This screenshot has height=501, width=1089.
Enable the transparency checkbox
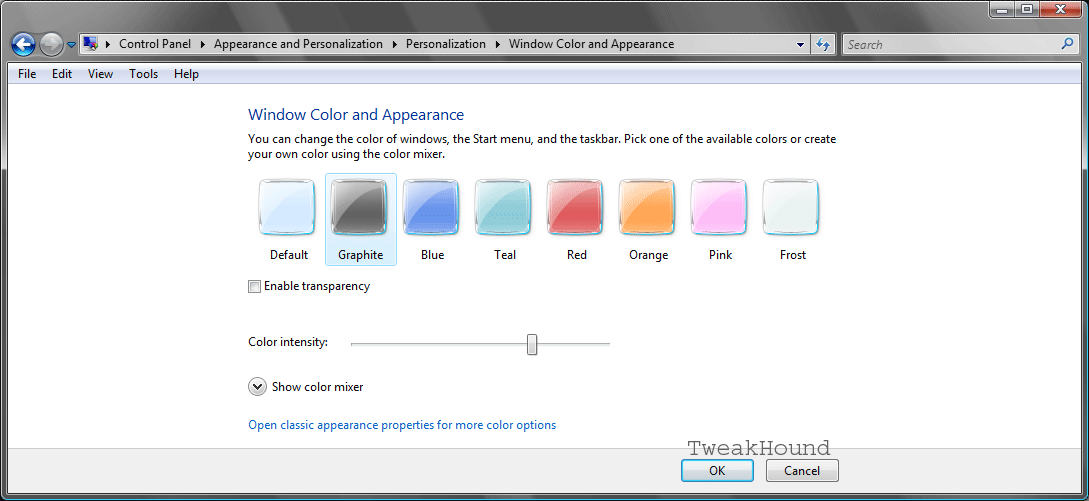click(x=255, y=287)
